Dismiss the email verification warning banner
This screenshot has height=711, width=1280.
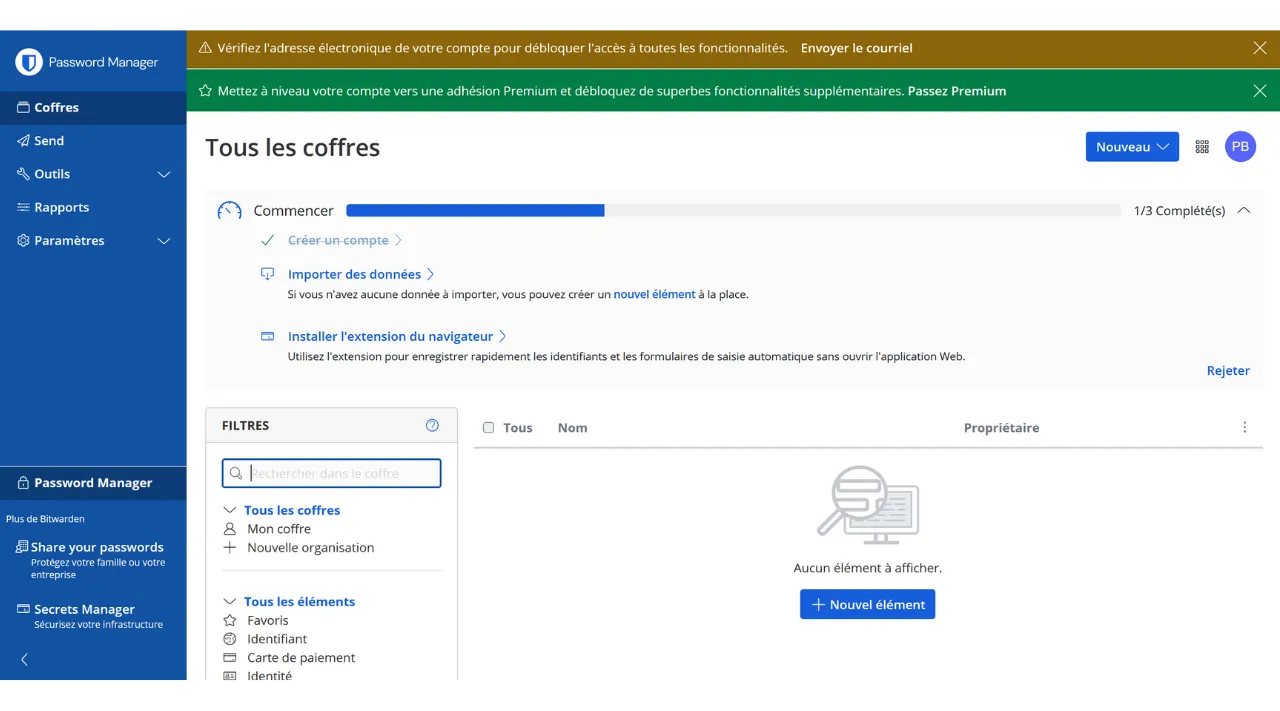tap(1259, 48)
